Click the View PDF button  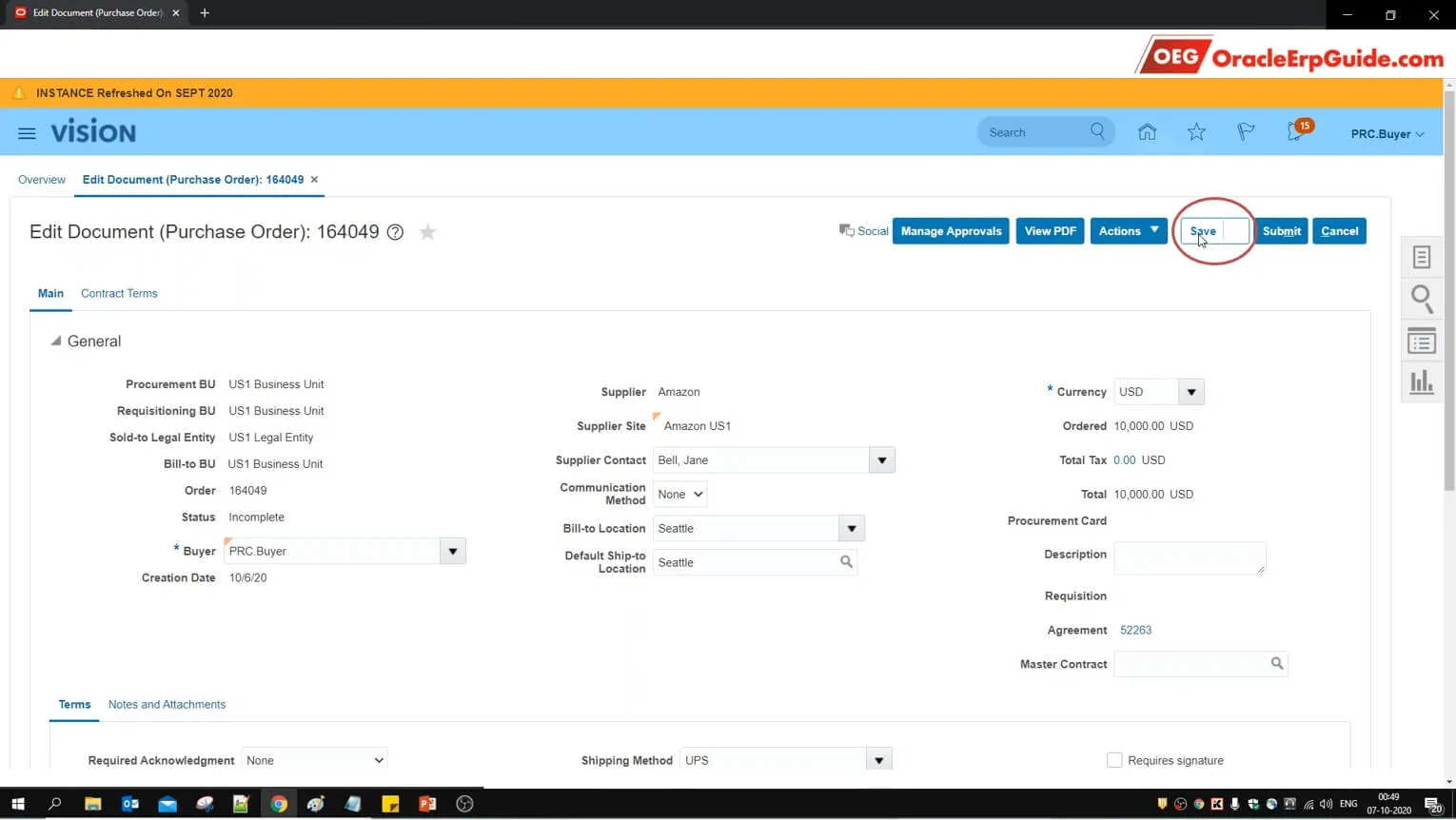[x=1050, y=231]
